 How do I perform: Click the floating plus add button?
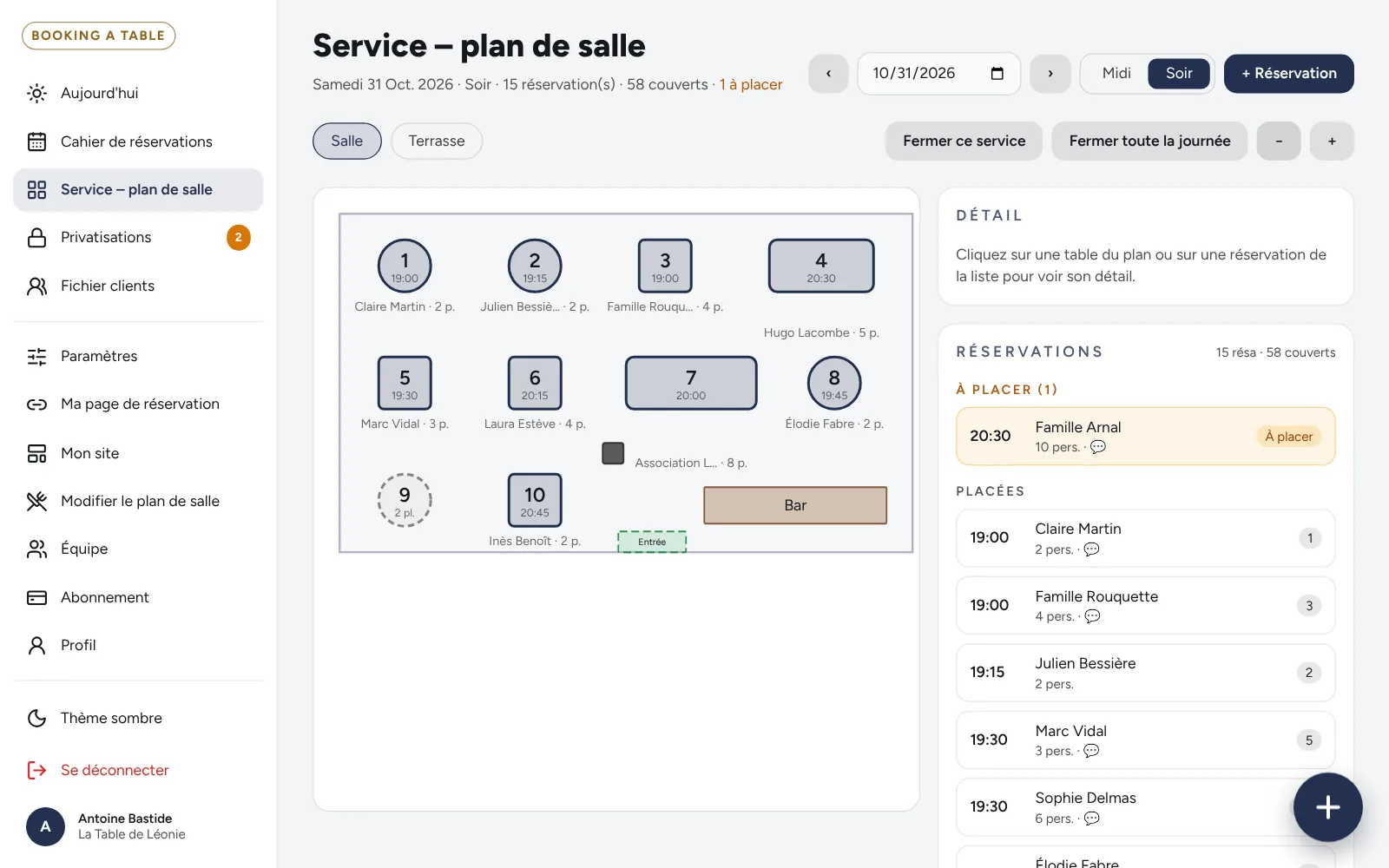pos(1327,807)
